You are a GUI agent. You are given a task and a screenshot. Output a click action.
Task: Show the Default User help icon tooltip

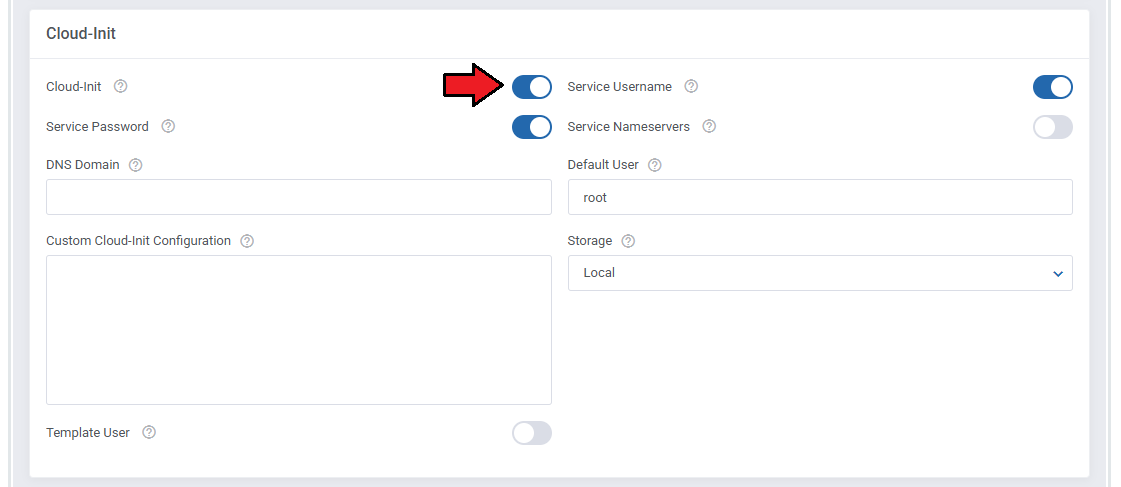[655, 165]
